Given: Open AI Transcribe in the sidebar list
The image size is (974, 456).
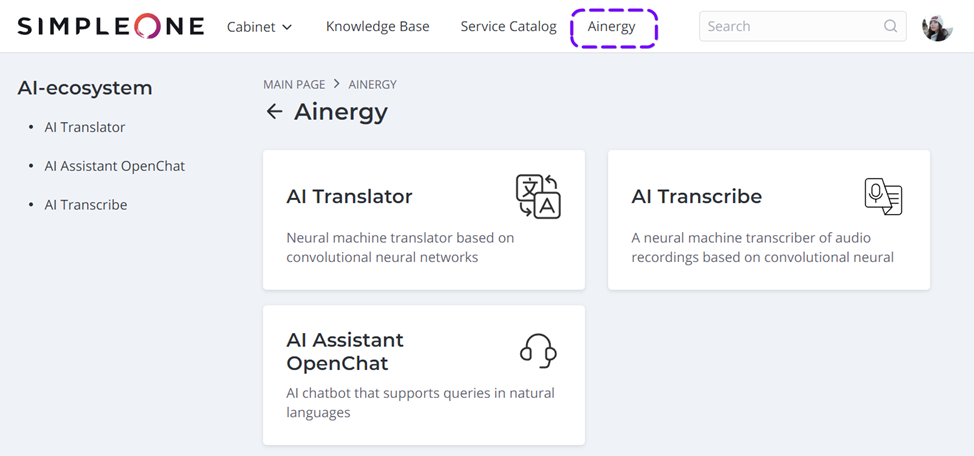Looking at the screenshot, I should click(x=86, y=205).
